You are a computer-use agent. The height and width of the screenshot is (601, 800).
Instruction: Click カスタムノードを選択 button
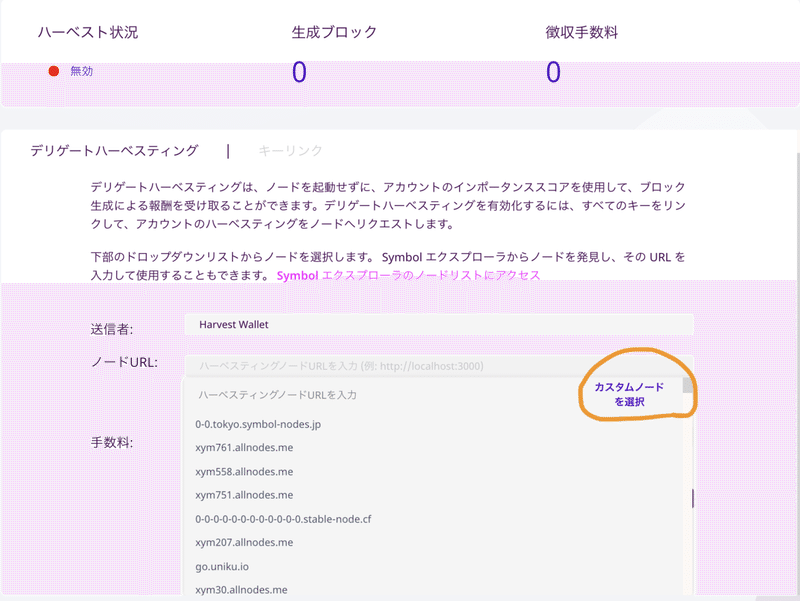coord(629,394)
